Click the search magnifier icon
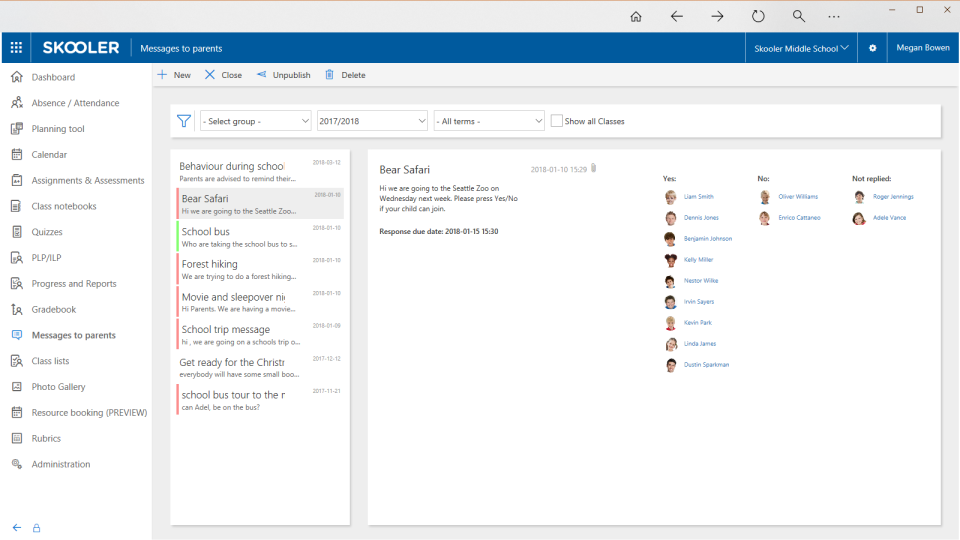The height and width of the screenshot is (540, 960). [x=799, y=16]
